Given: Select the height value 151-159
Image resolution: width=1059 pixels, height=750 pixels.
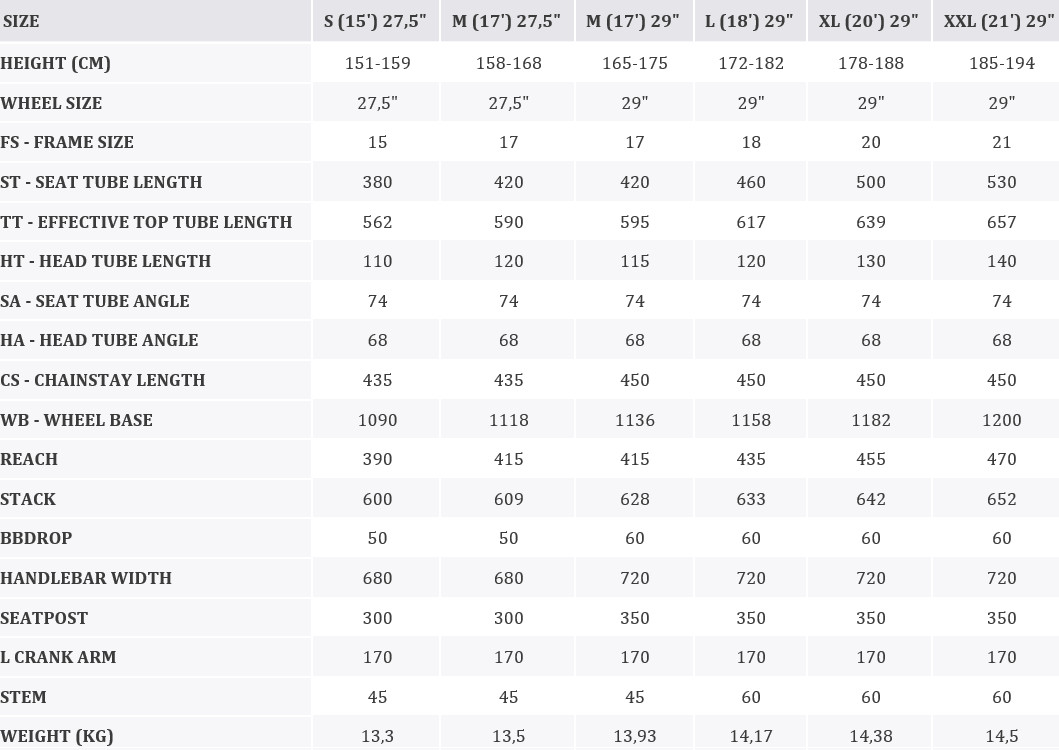Looking at the screenshot, I should pyautogui.click(x=377, y=63).
